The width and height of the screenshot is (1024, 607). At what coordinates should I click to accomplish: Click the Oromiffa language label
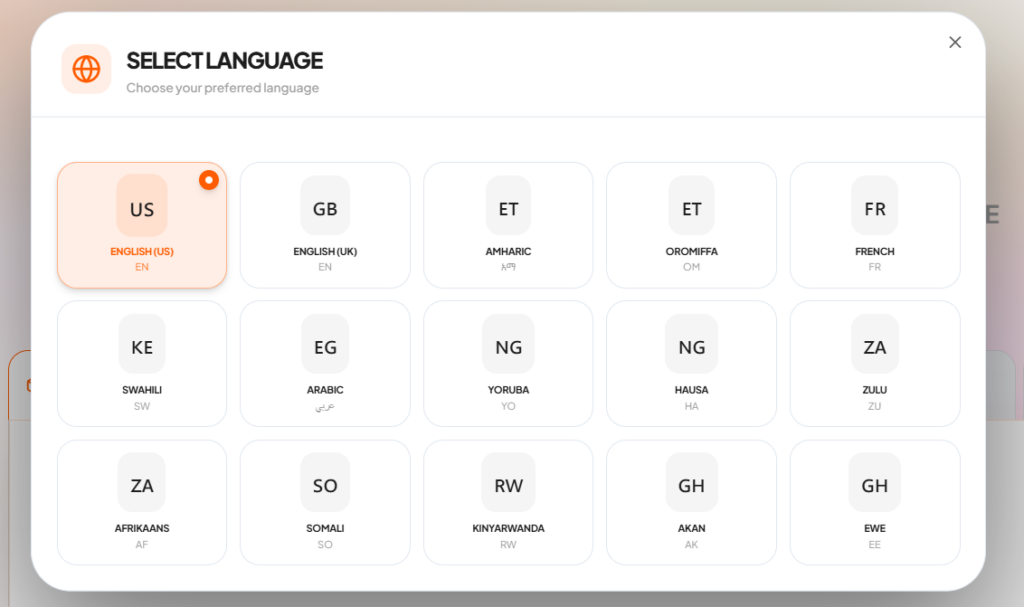pyautogui.click(x=691, y=252)
